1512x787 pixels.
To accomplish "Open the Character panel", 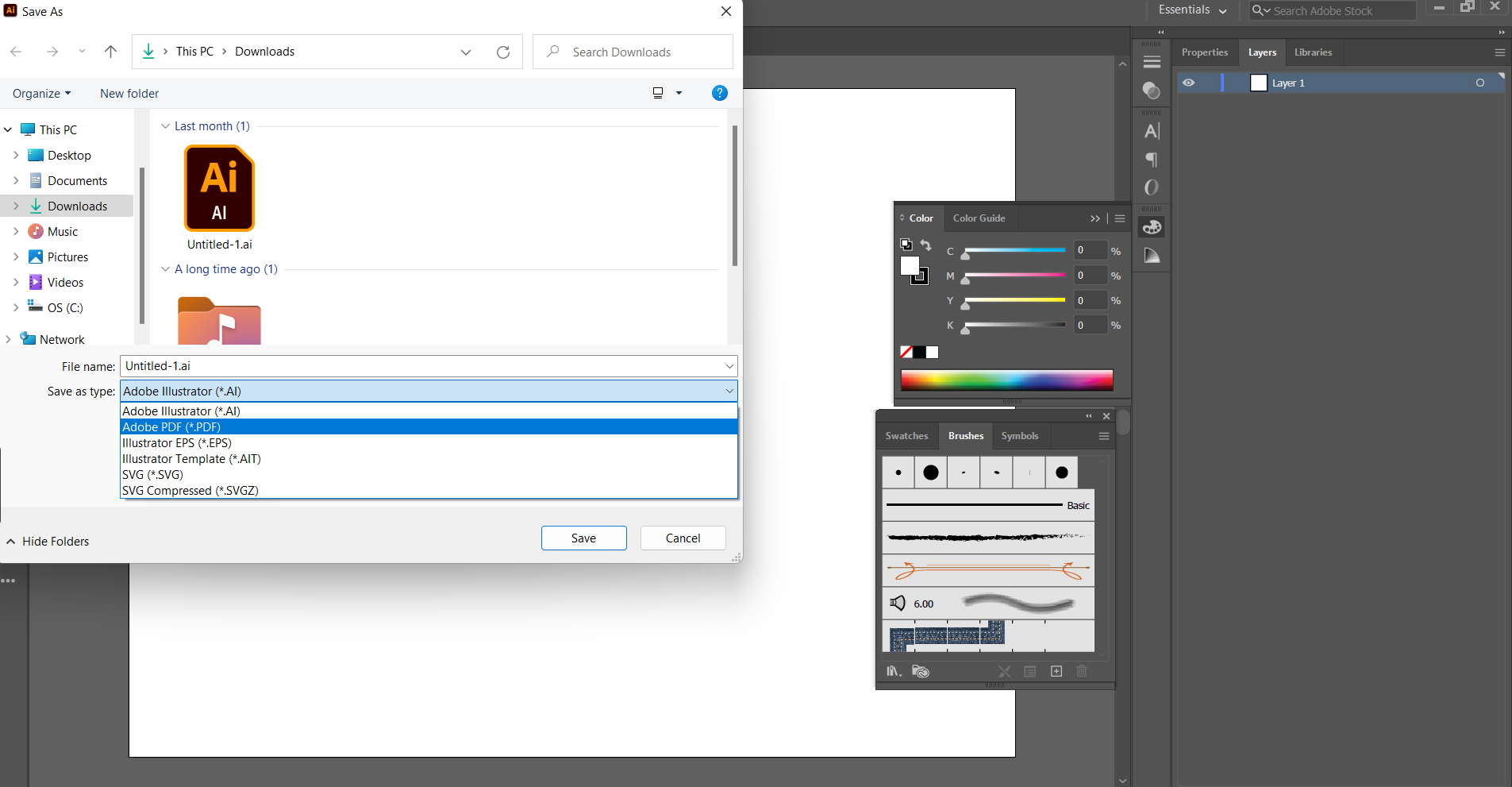I will click(x=1152, y=131).
